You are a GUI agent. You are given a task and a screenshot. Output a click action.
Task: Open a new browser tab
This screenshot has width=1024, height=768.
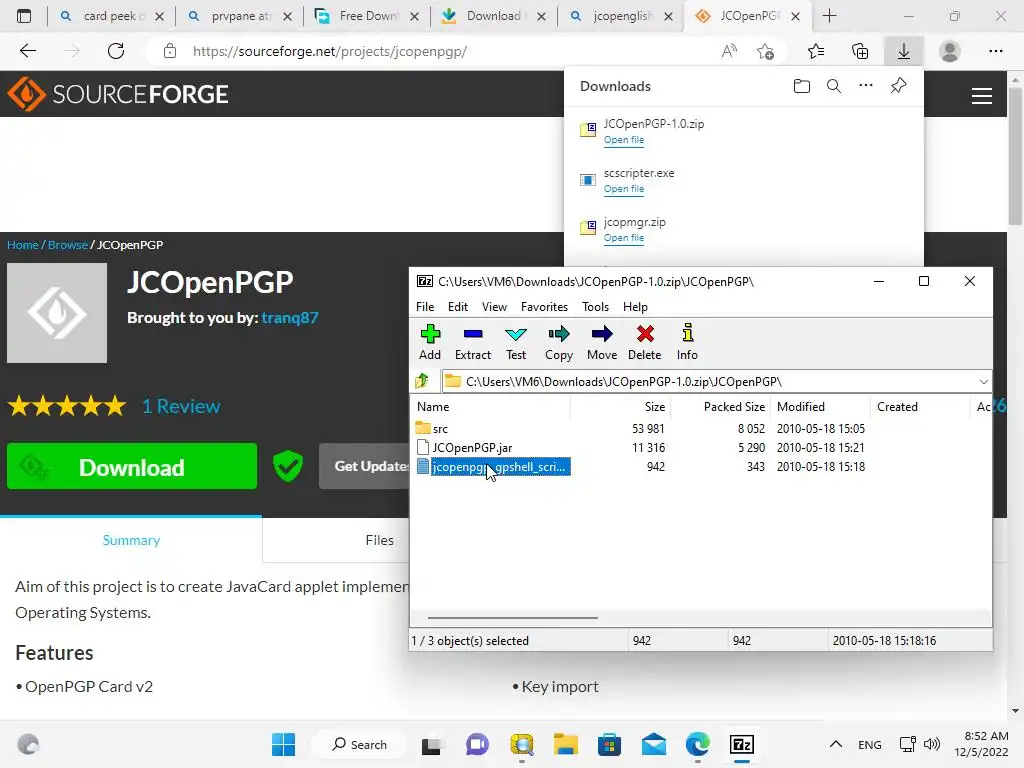tap(829, 16)
